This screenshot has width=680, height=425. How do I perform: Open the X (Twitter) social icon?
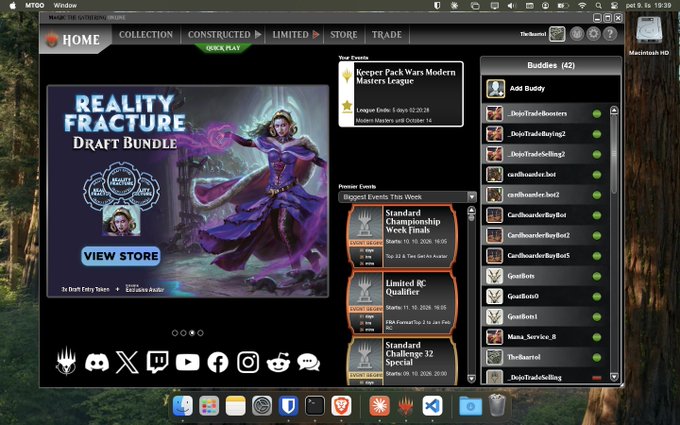click(x=127, y=362)
